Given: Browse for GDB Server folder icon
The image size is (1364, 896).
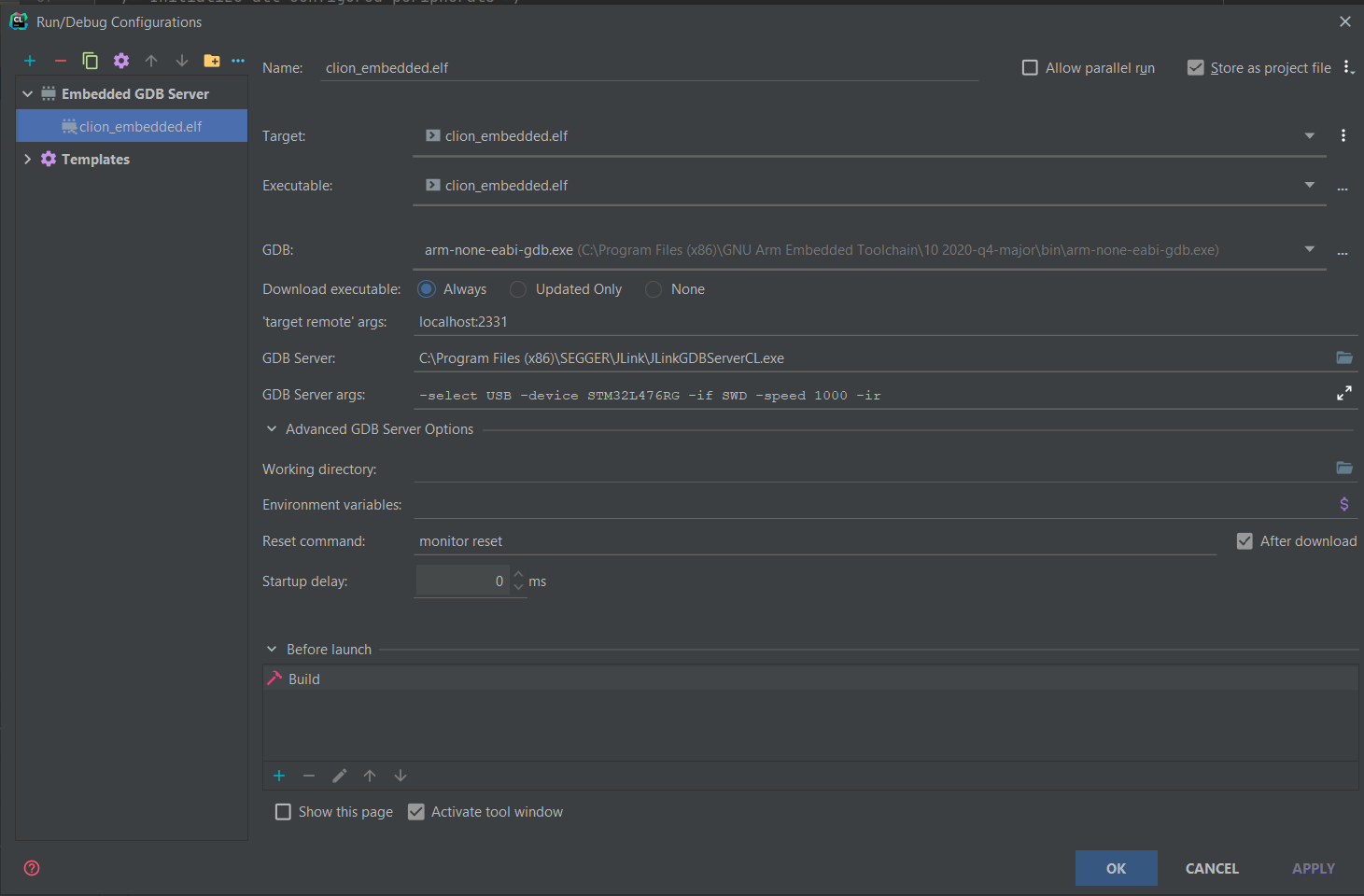Looking at the screenshot, I should click(1344, 357).
